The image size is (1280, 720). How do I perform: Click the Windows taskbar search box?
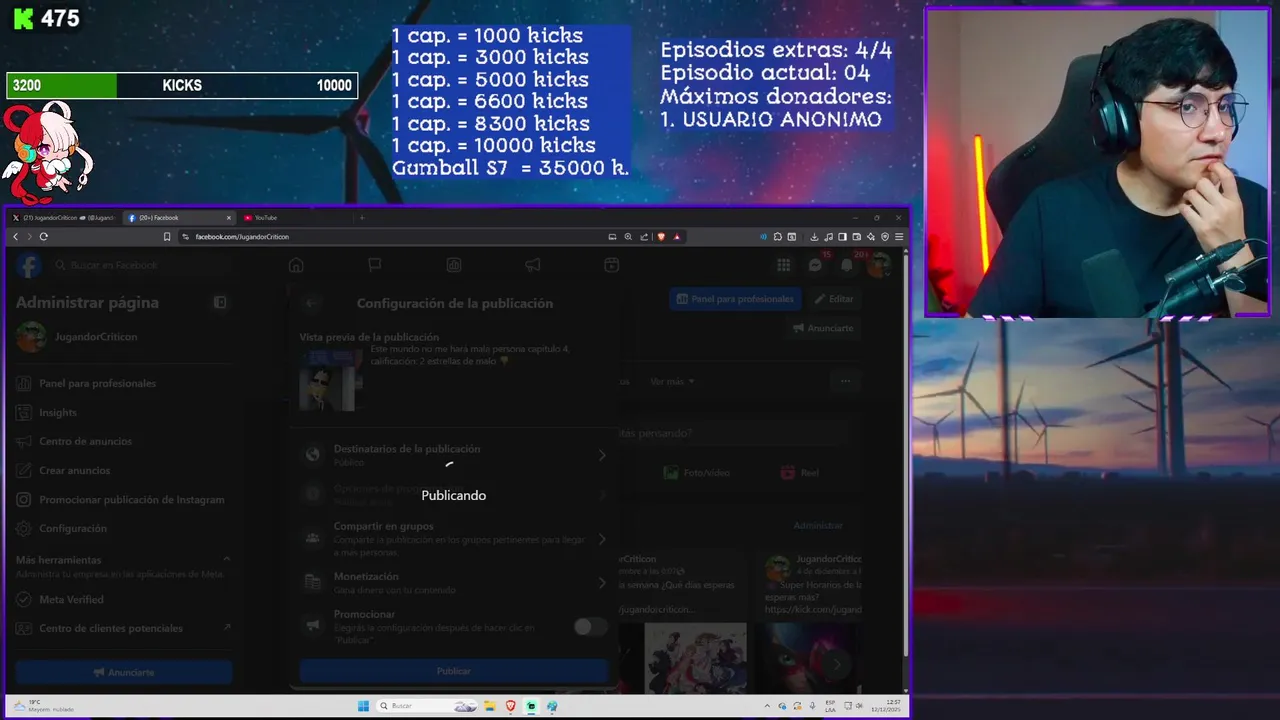pos(429,706)
